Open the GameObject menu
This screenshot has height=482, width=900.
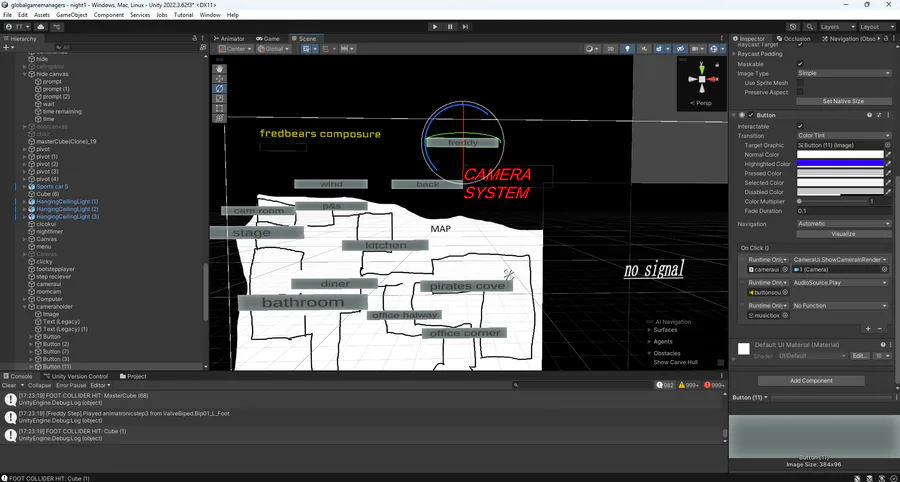pos(71,15)
